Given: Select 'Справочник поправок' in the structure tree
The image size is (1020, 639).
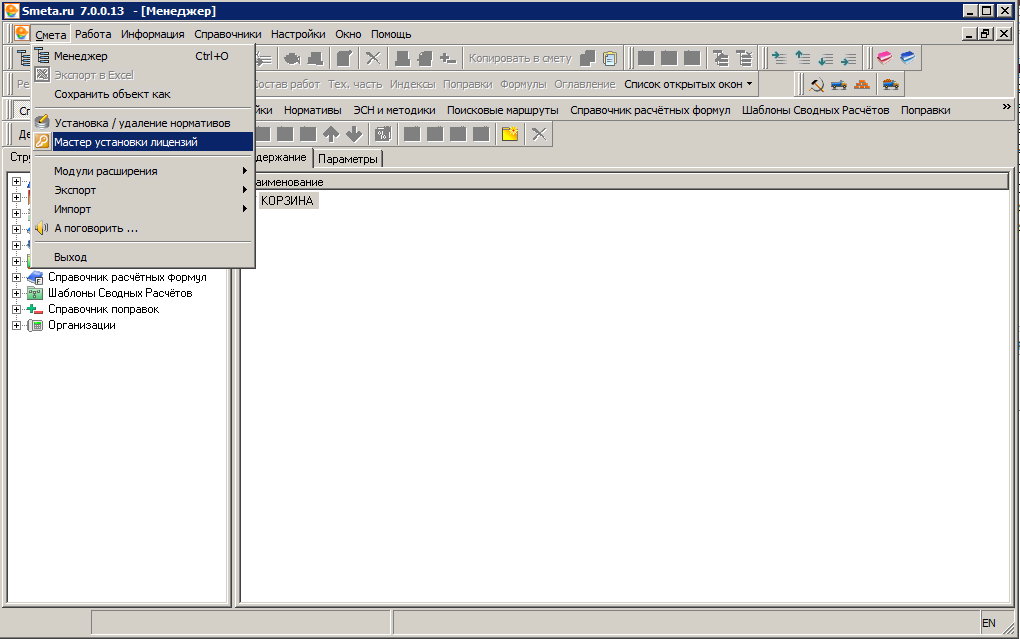Looking at the screenshot, I should [103, 309].
